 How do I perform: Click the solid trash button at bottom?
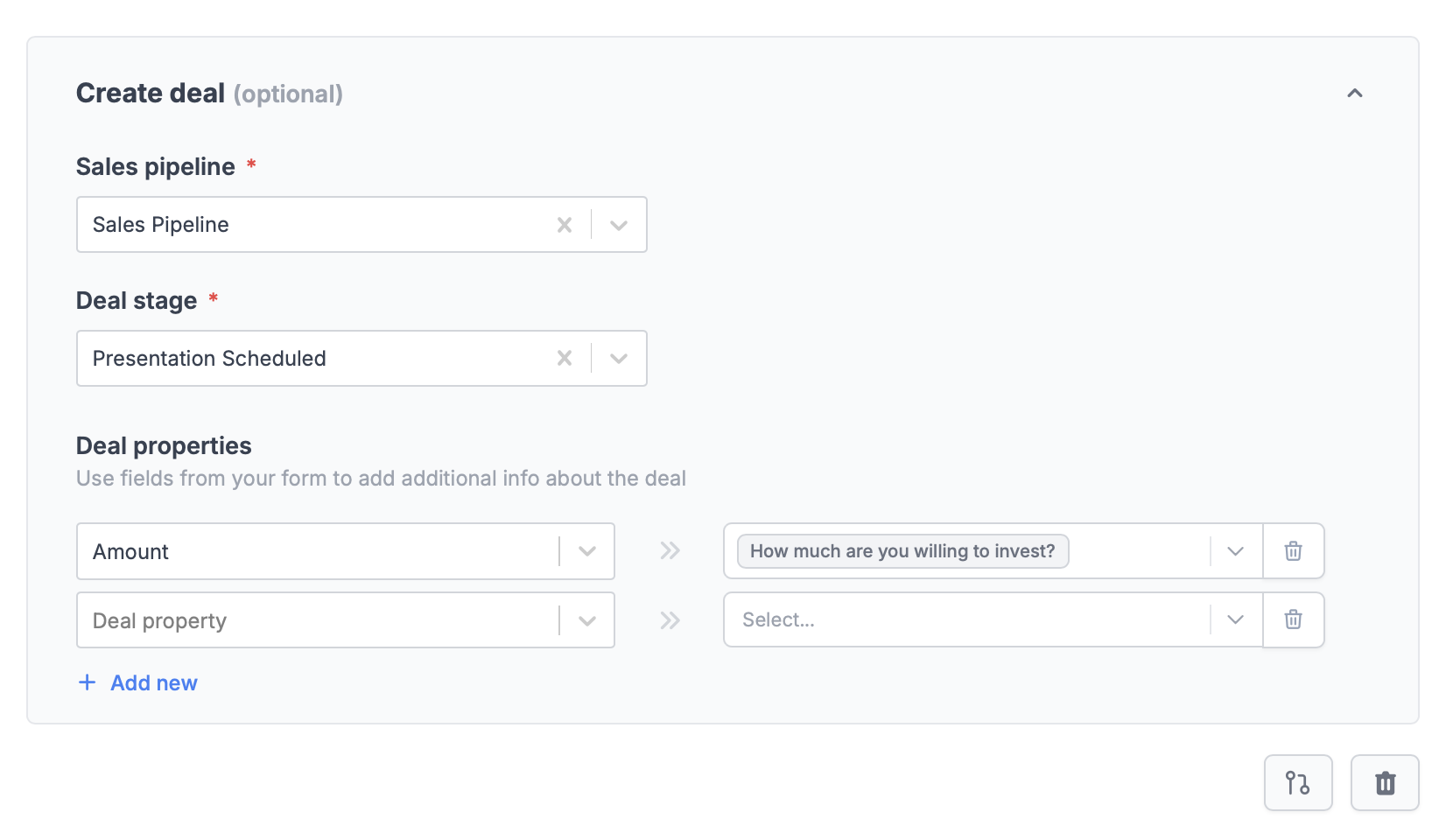1385,782
